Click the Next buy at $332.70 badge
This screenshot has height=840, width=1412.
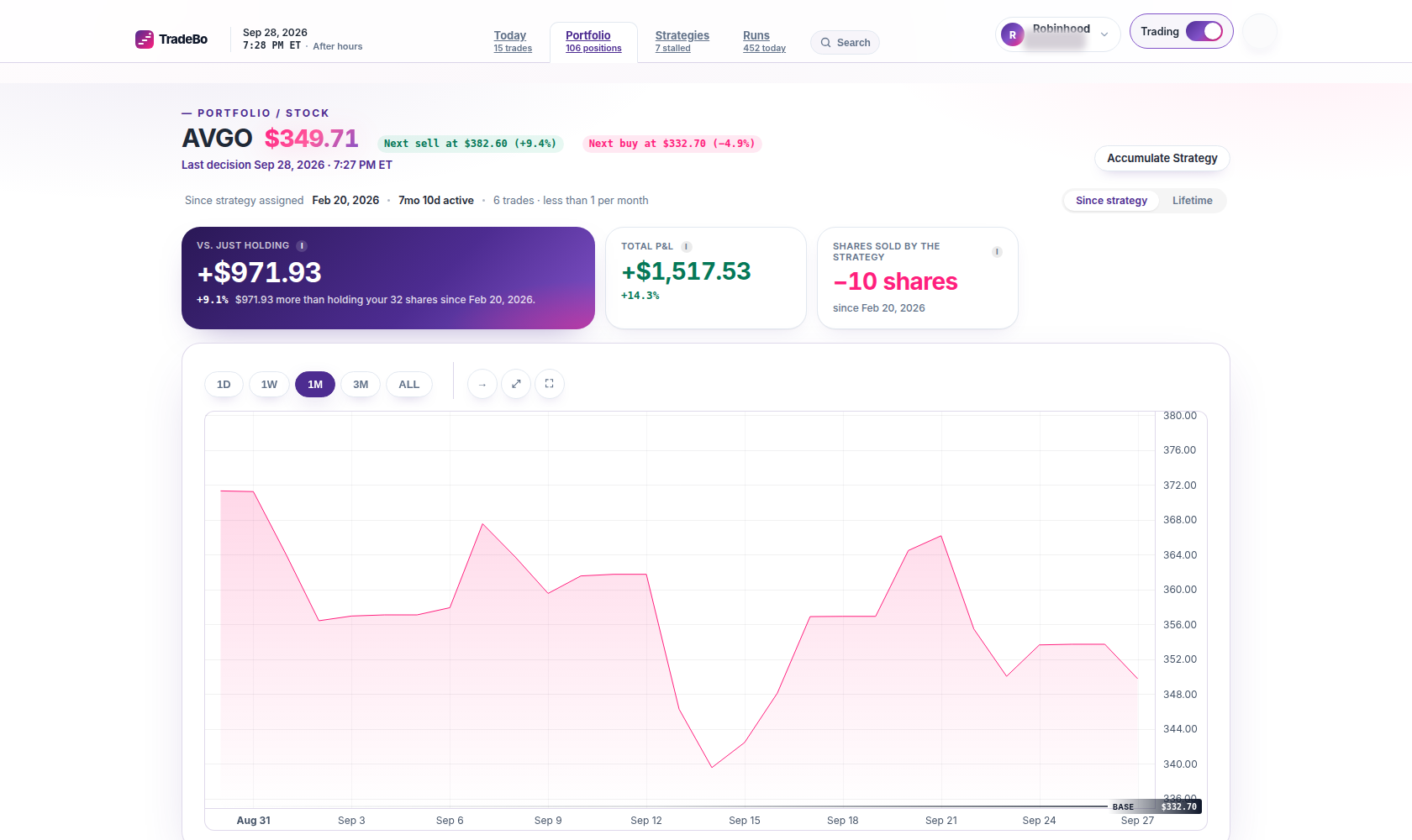[672, 144]
